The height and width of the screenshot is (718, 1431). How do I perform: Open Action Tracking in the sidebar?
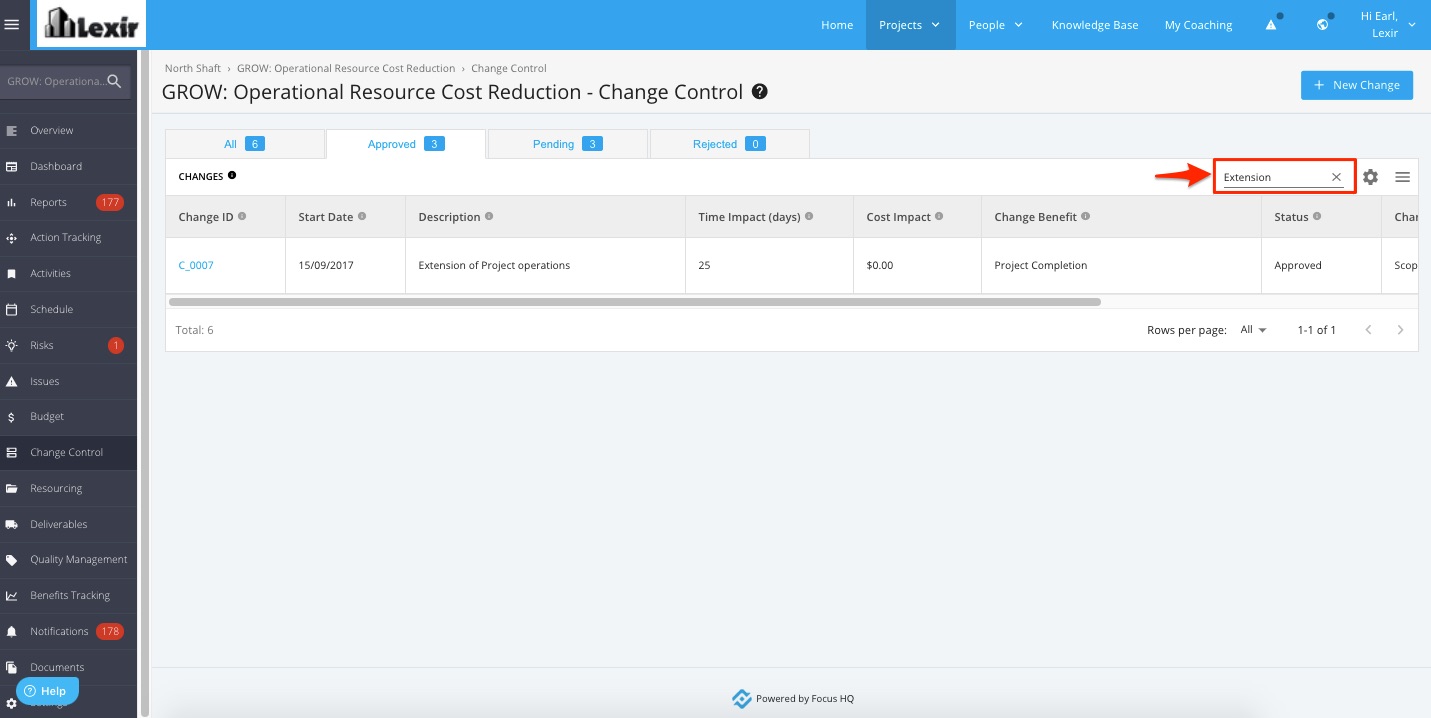coord(68,237)
